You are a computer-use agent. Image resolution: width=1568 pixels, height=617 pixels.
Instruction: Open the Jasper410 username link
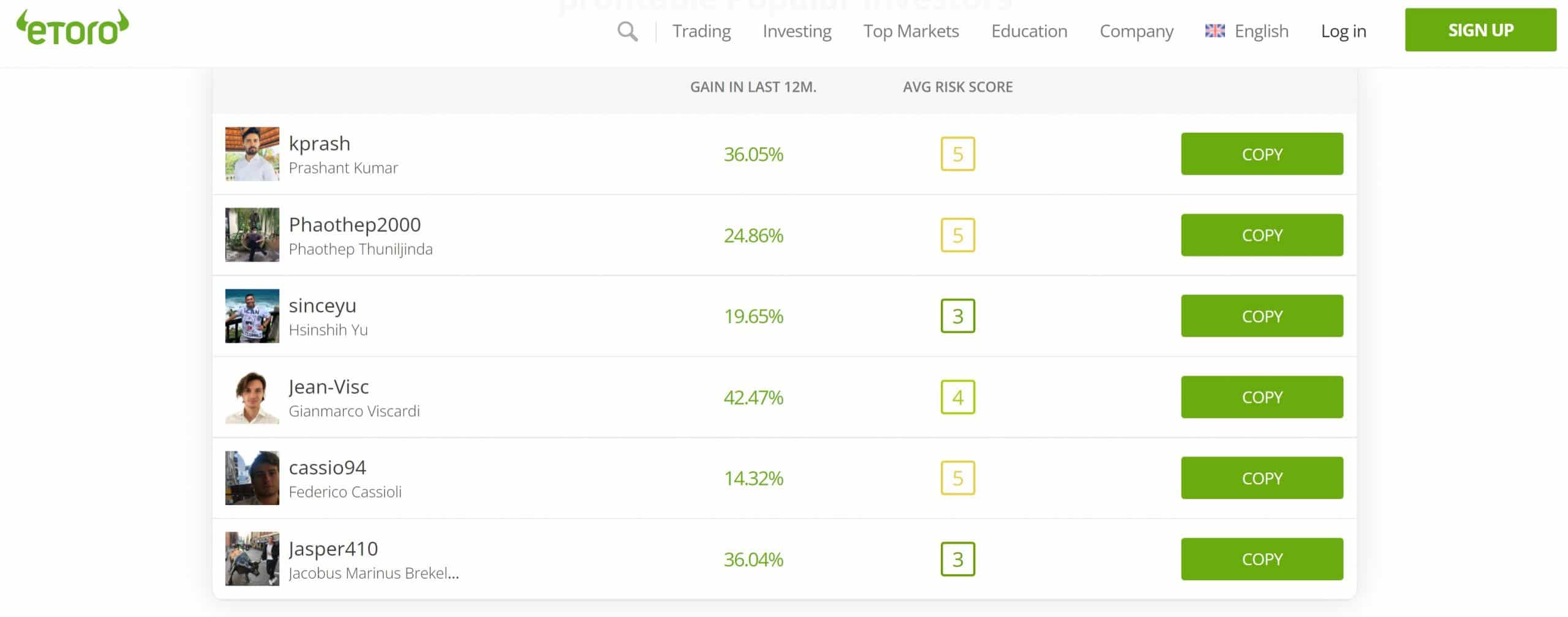coord(333,548)
